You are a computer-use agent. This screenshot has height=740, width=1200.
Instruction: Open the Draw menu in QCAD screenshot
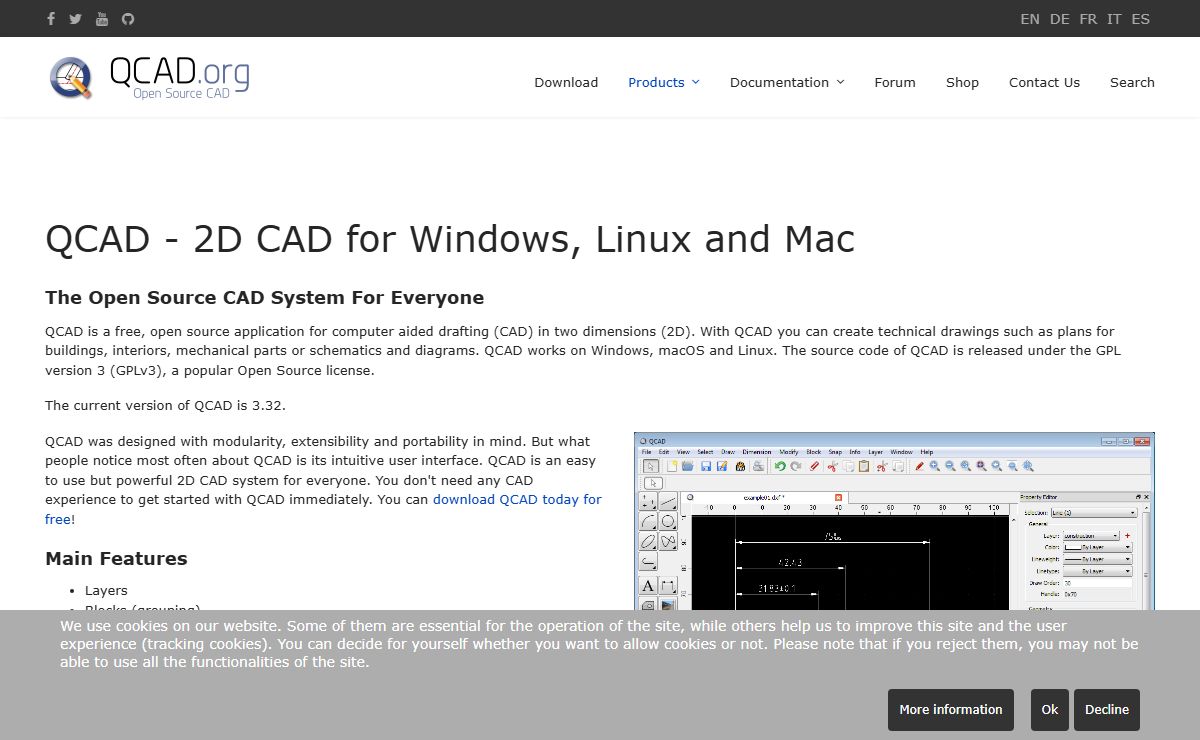(728, 452)
